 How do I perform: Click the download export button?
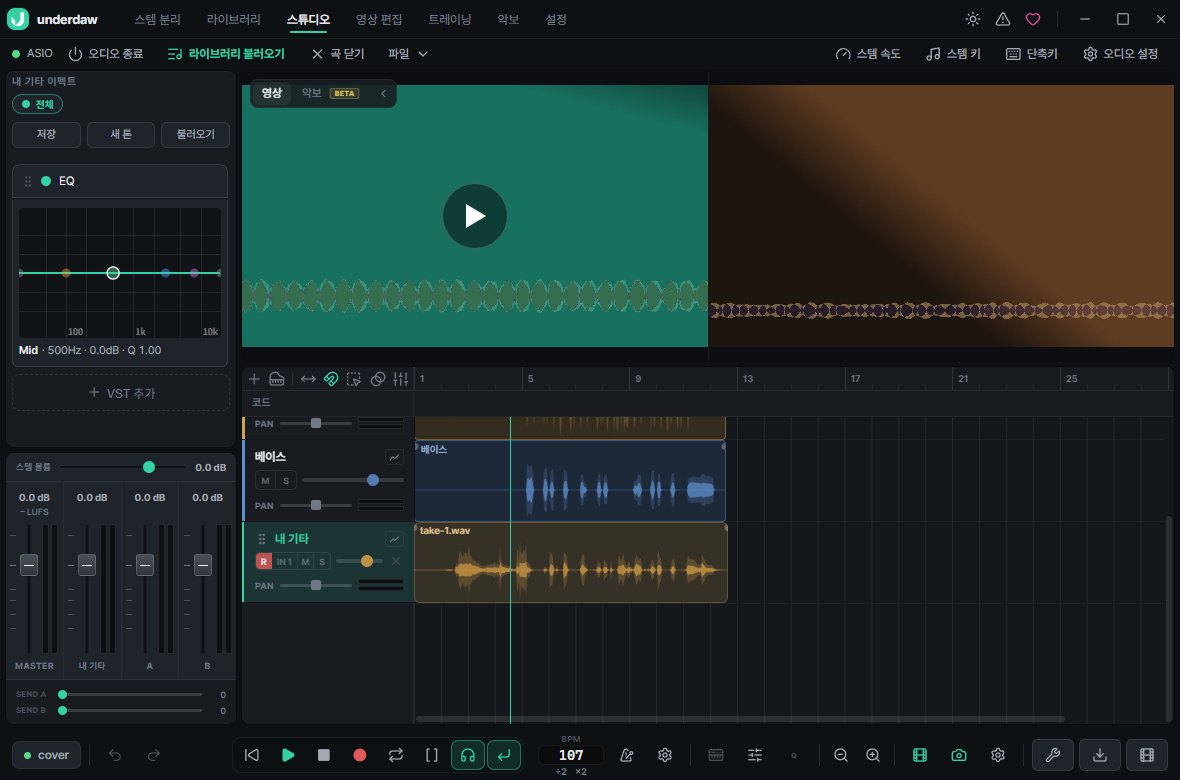(x=1099, y=755)
